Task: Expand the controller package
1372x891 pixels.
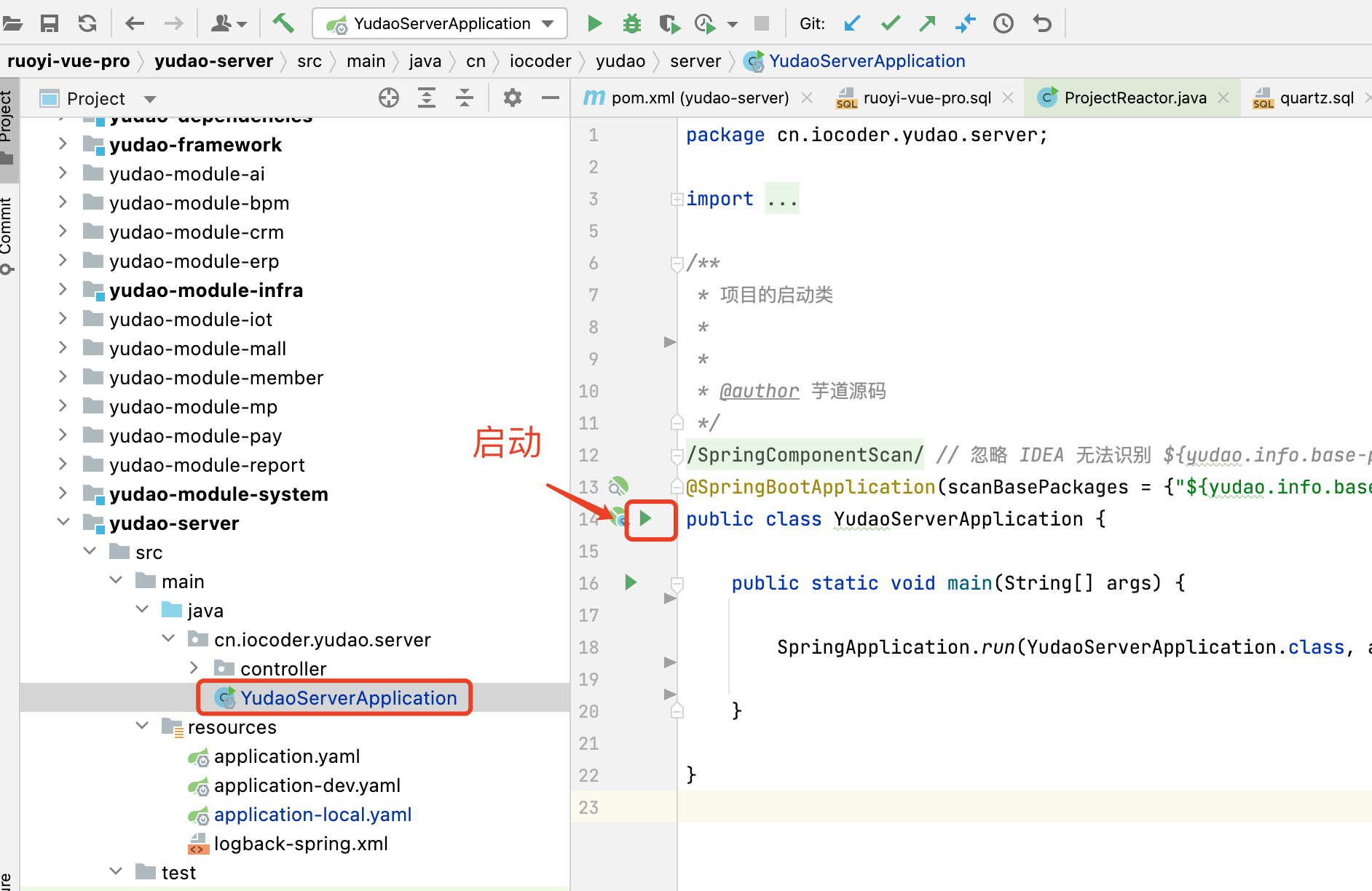Action: tap(194, 668)
